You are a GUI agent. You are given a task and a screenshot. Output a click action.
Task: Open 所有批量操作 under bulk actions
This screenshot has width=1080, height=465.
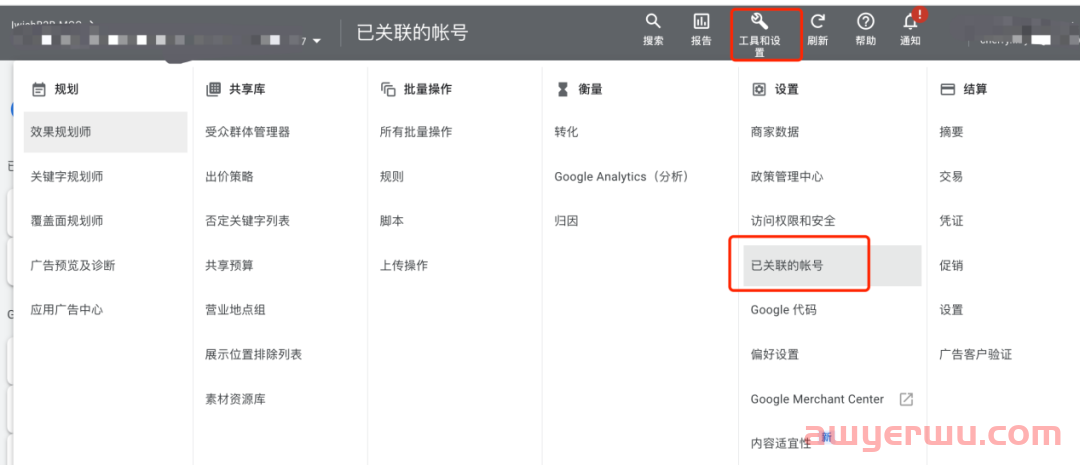click(416, 132)
